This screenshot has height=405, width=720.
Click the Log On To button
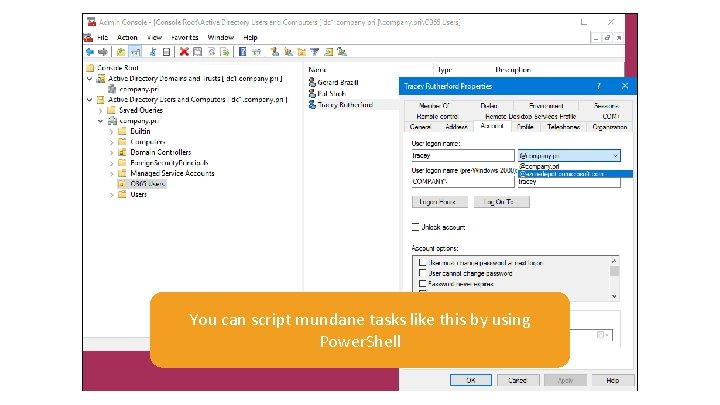point(501,202)
